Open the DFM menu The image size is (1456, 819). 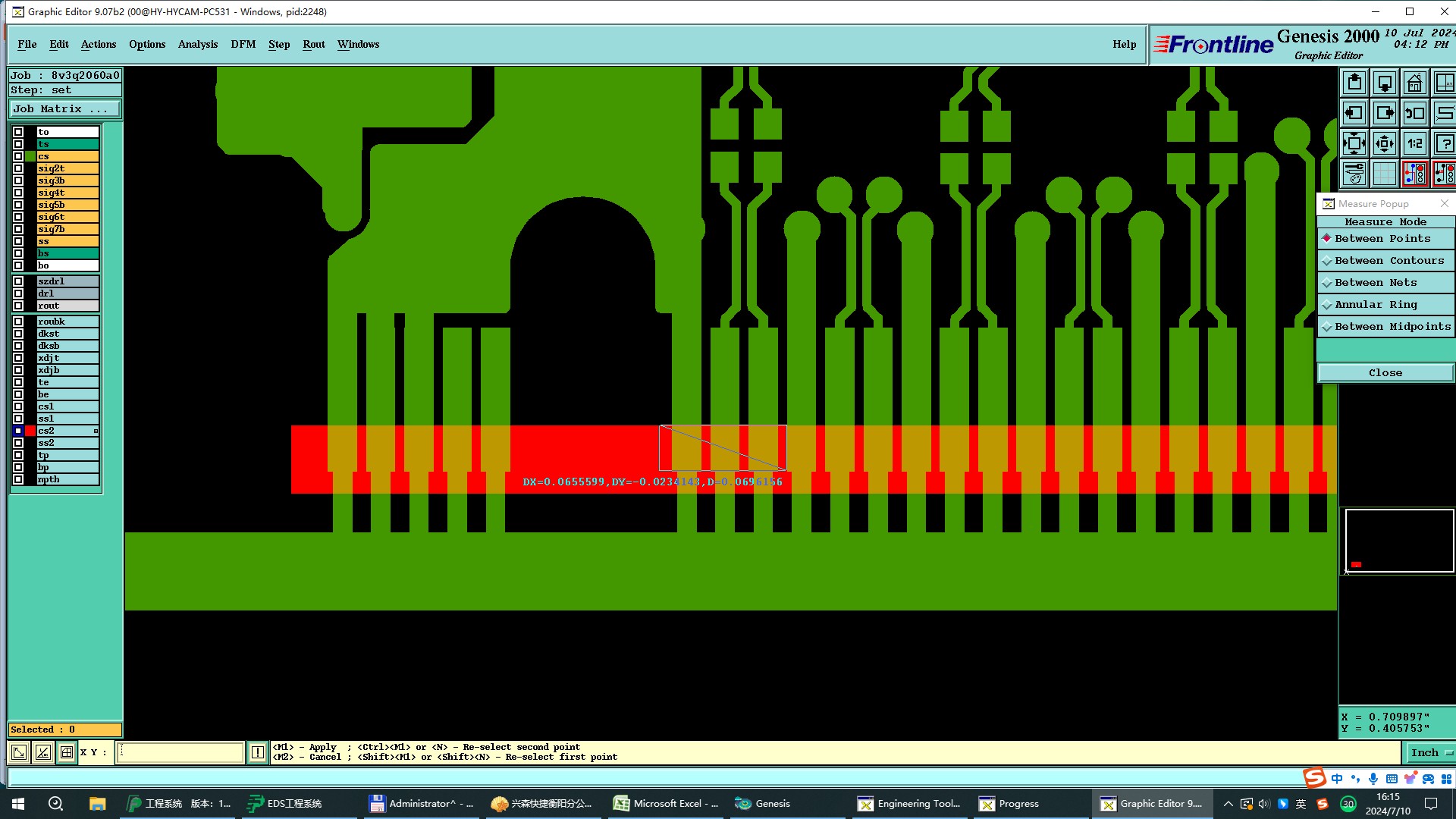243,44
